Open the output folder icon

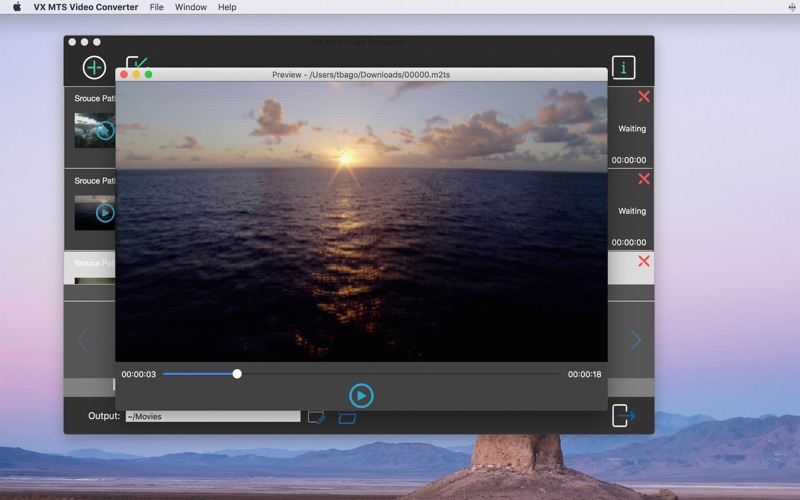(347, 417)
